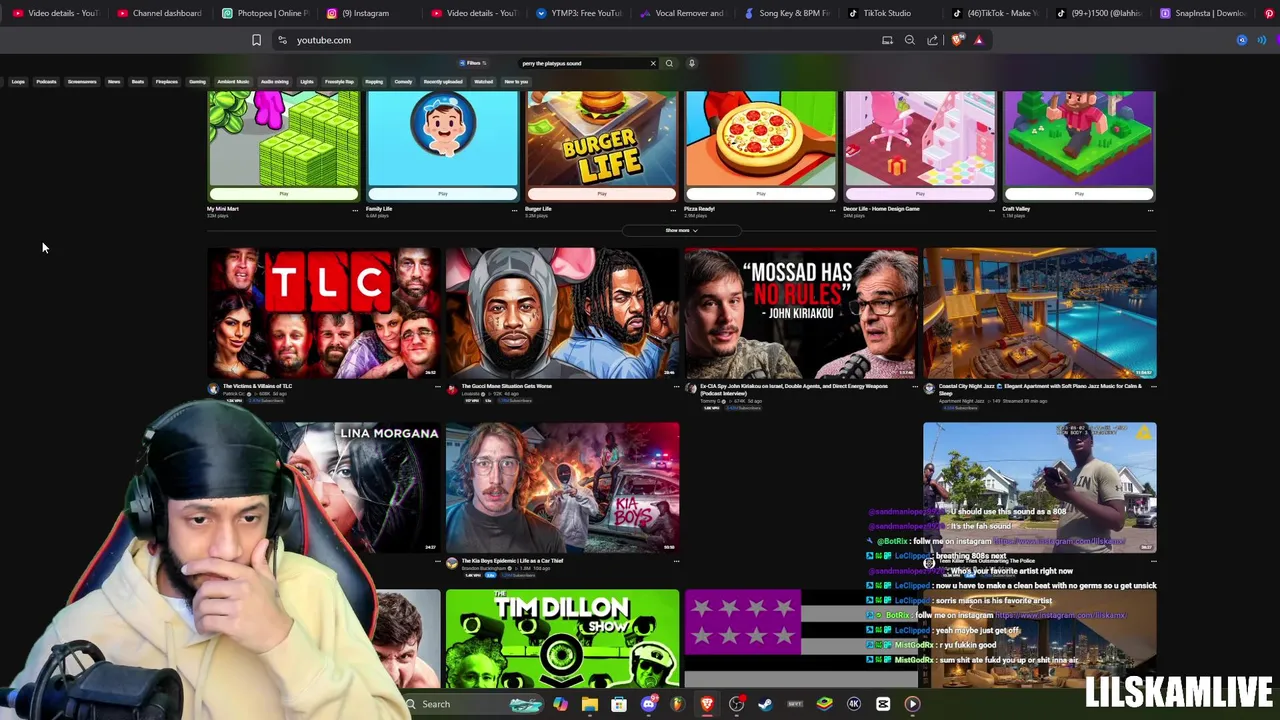Click the zoom magnifier icon in address bar
Viewport: 1280px width, 720px height.
tap(910, 40)
